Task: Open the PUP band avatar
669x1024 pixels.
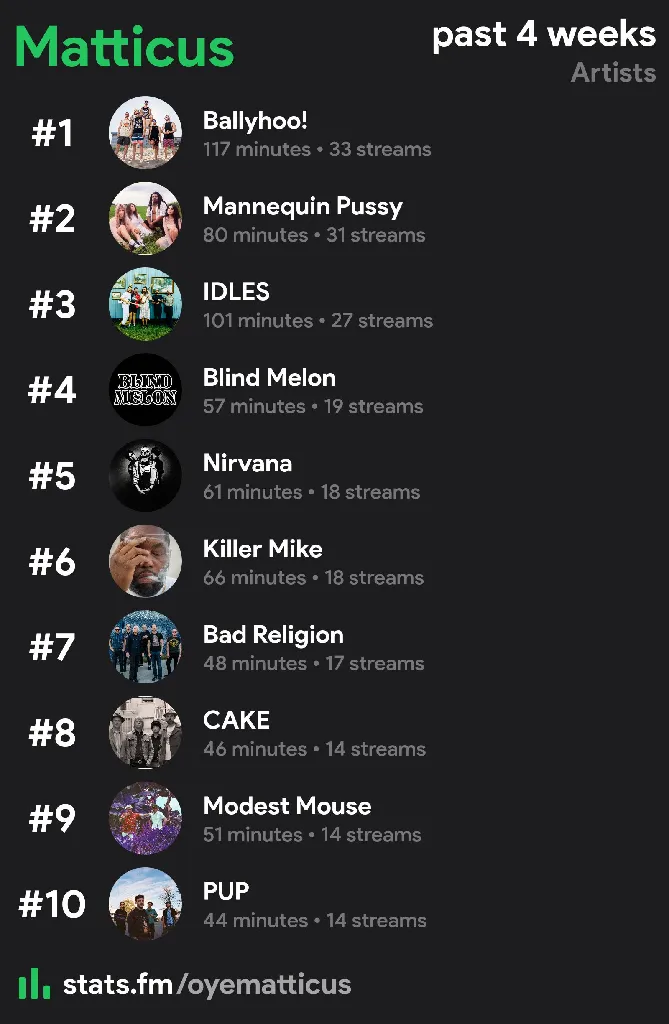Action: pos(145,904)
